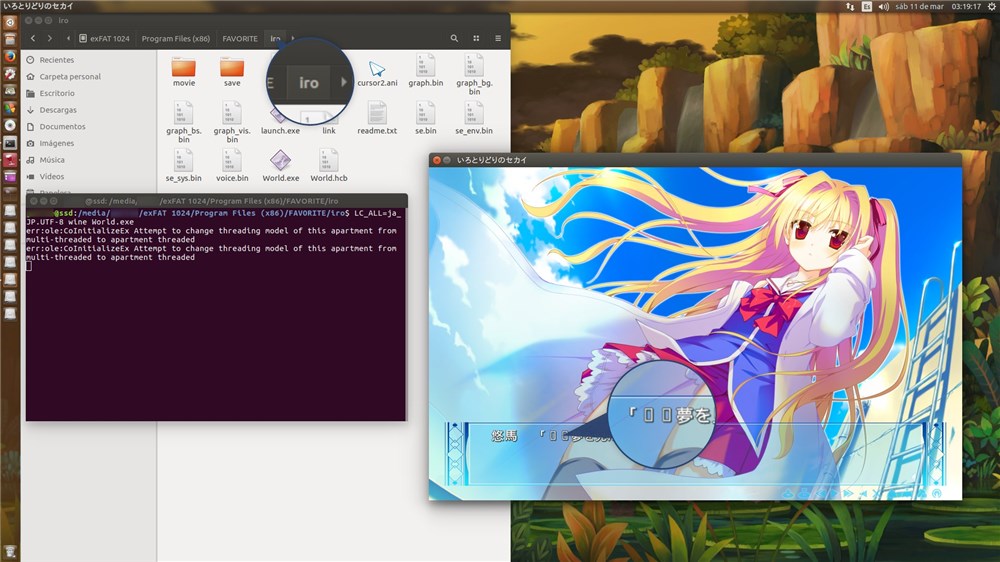Open the Es keyboard layout indicator
This screenshot has width=1000, height=562.
[x=867, y=6]
